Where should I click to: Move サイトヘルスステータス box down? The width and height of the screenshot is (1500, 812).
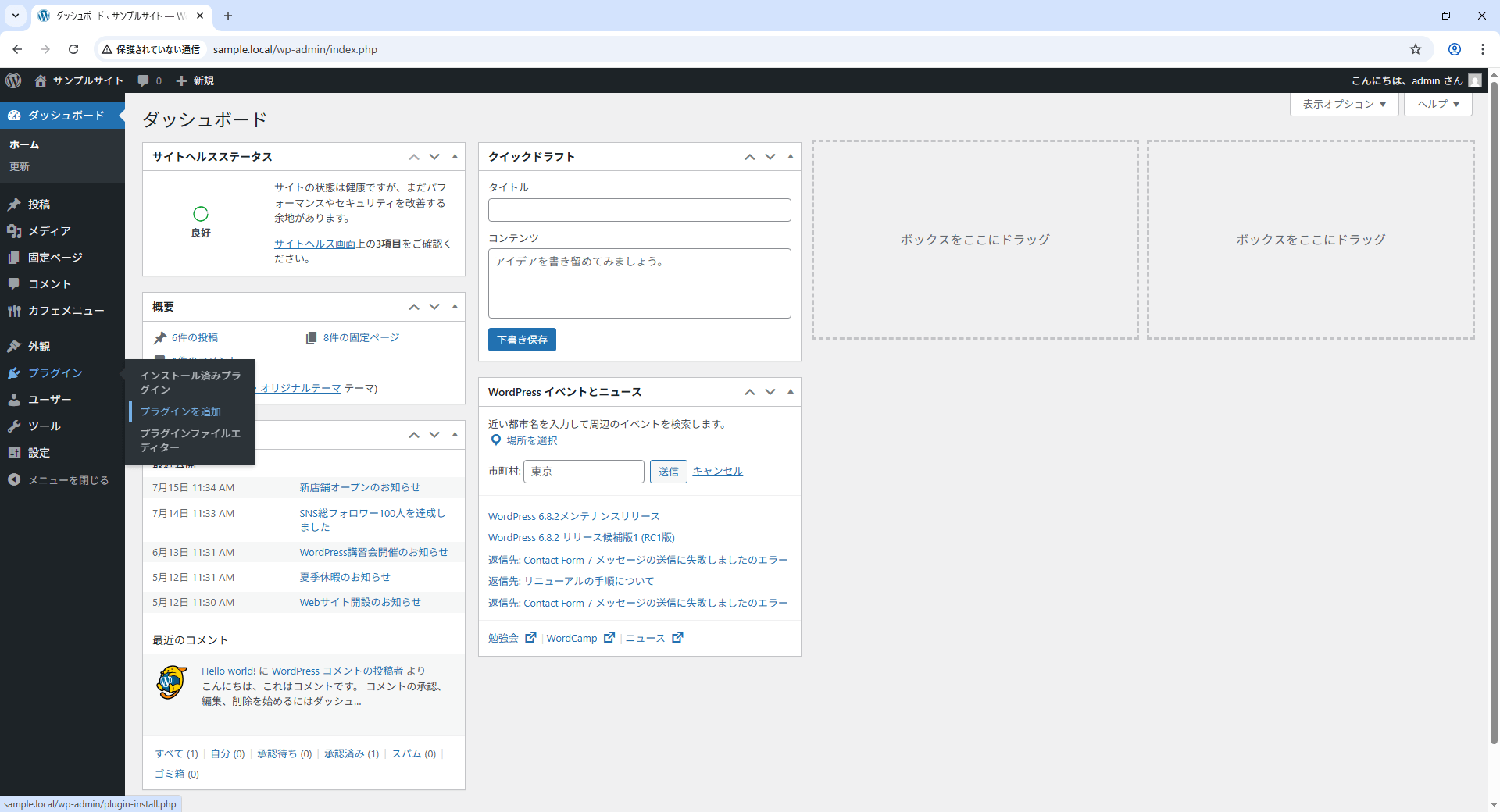click(434, 157)
